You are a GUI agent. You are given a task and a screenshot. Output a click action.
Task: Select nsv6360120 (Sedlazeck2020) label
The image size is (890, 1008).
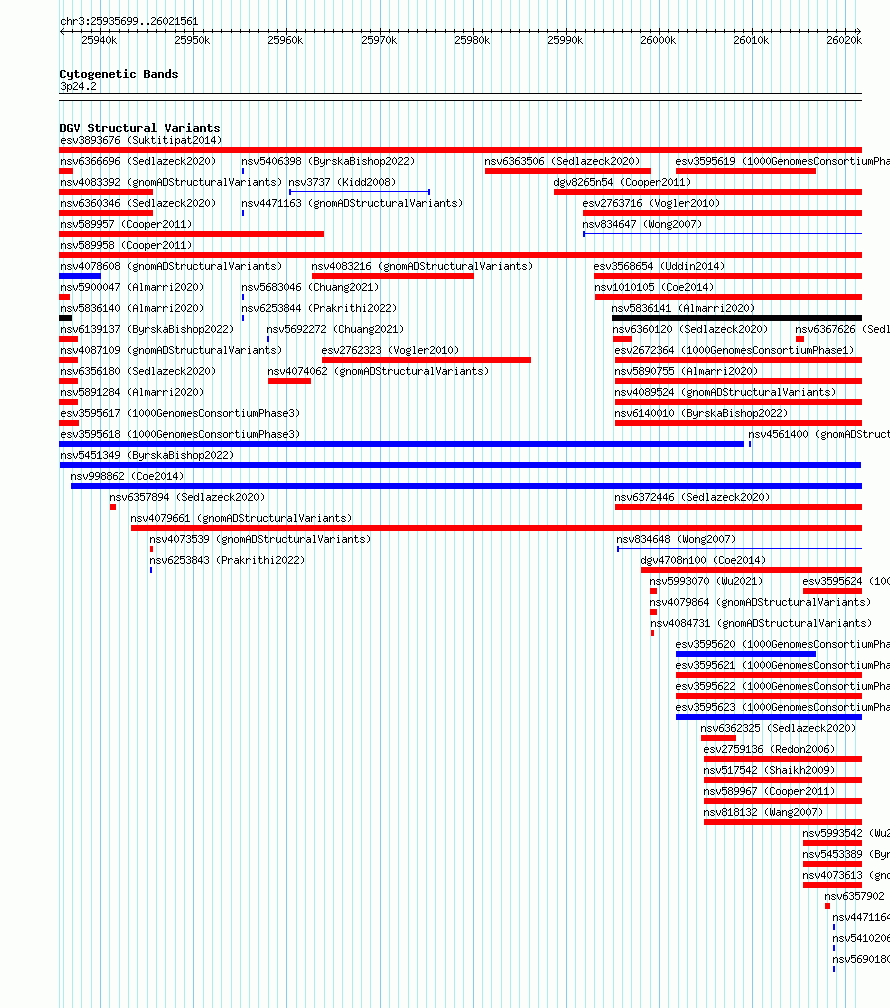(690, 329)
